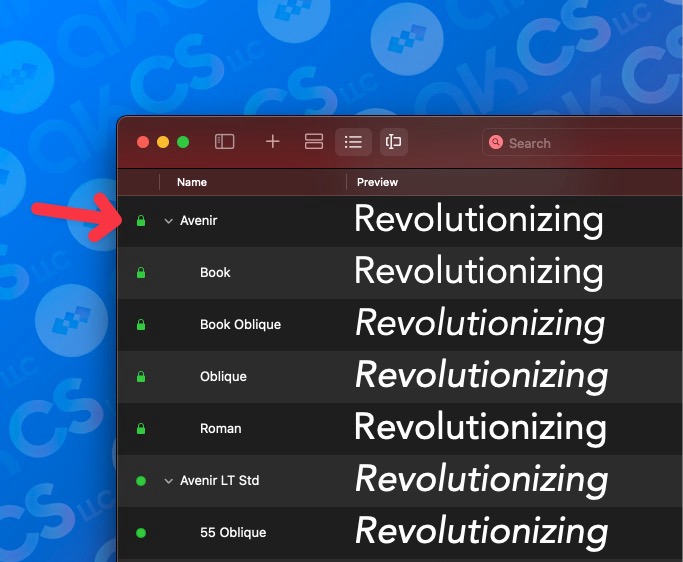Select the Book Oblique font style

click(240, 324)
